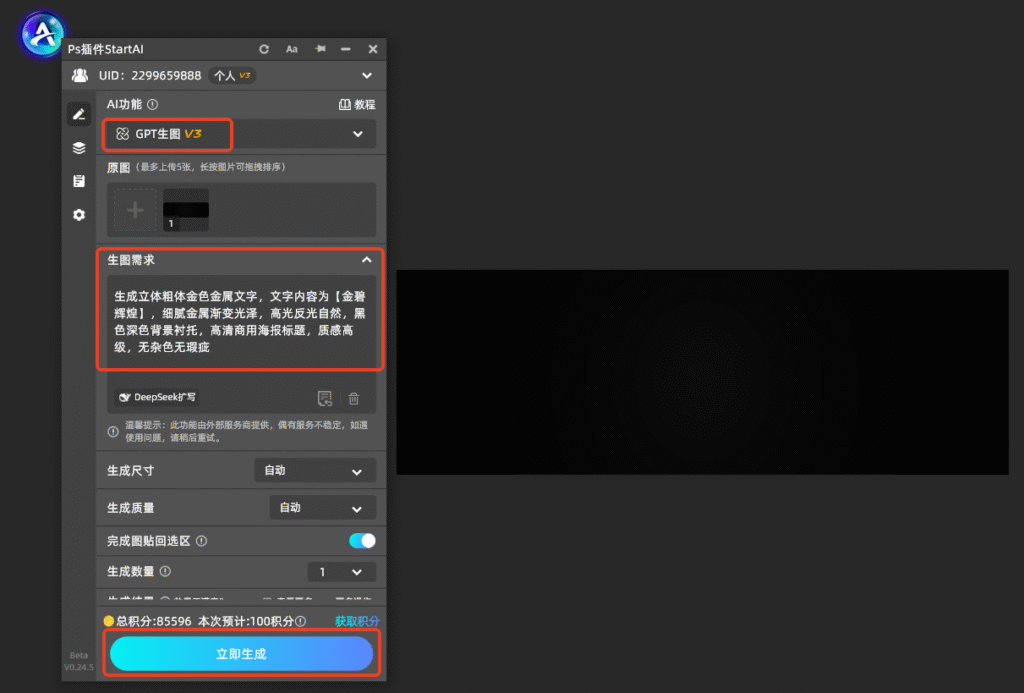Select the uploaded image thumbnail numbered 1
1024x693 pixels.
(186, 210)
